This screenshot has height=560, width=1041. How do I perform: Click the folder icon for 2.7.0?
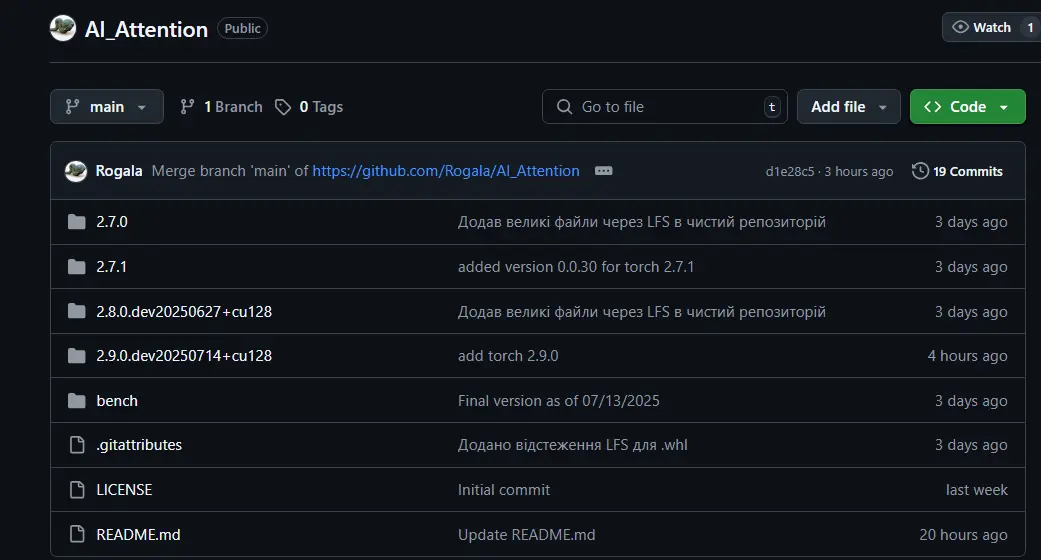coord(77,222)
